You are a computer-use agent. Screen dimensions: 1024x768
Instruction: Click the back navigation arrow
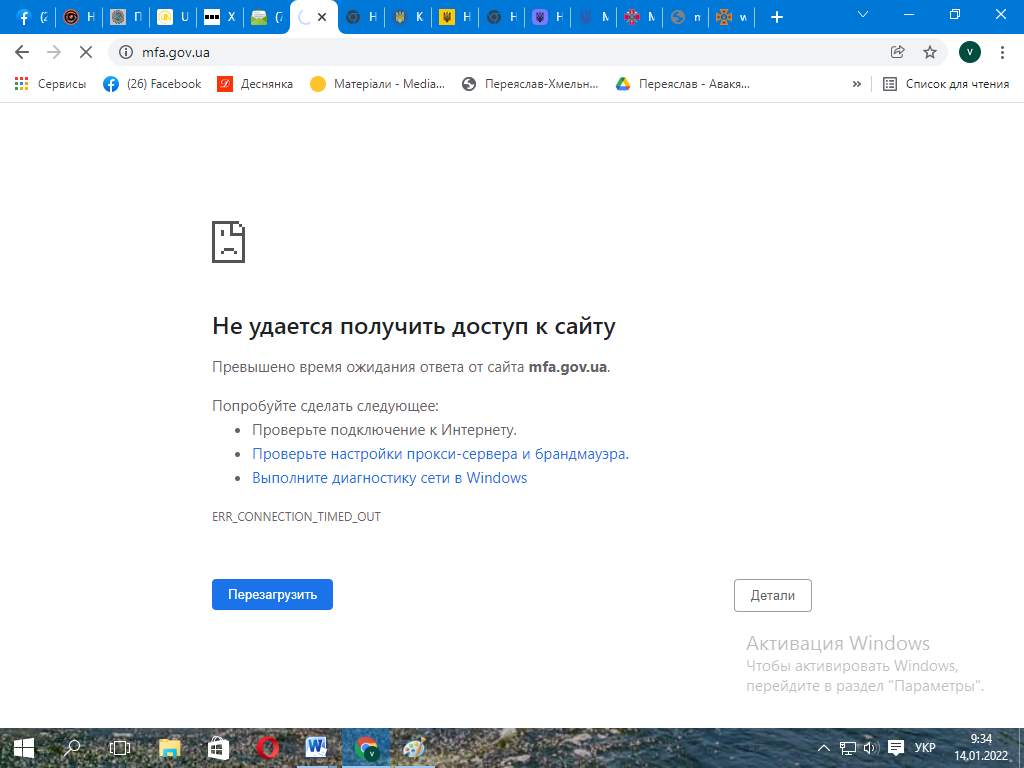pyautogui.click(x=22, y=52)
